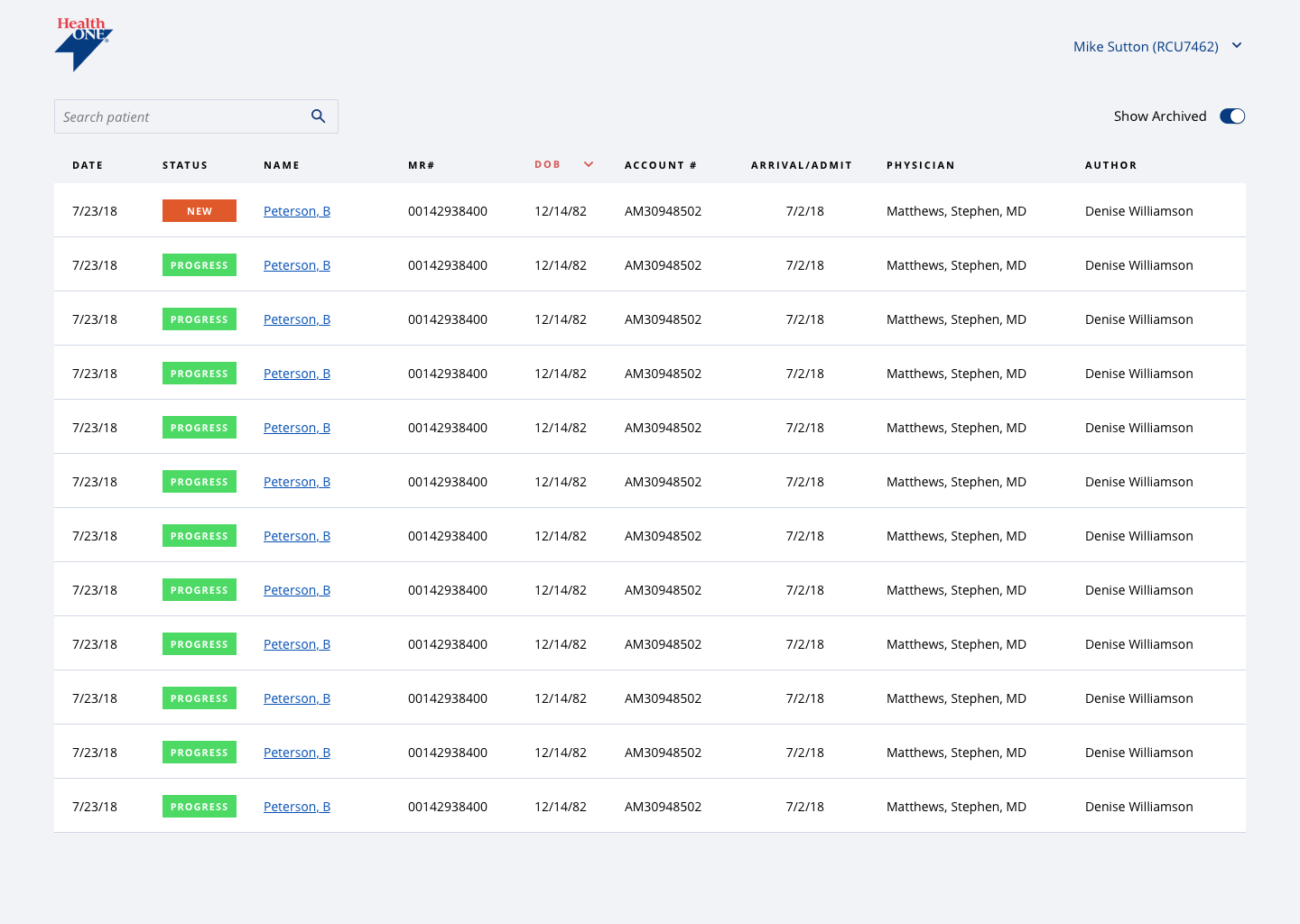The image size is (1300, 924).
Task: Click arrival date 7/2/18 in the NEW row
Action: (805, 211)
